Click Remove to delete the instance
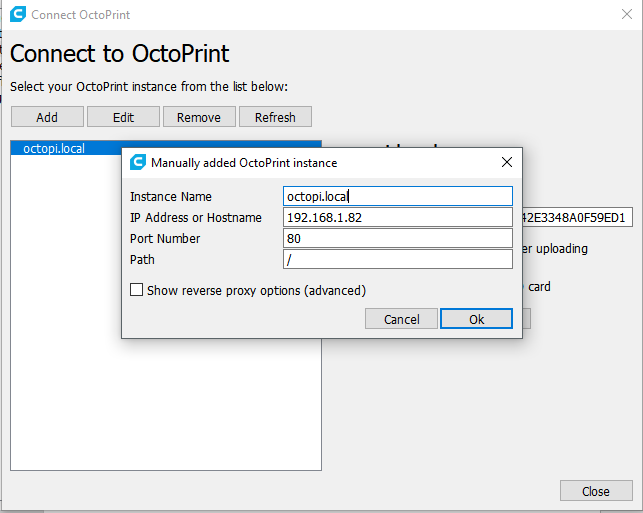Viewport: 643px width, 513px height. click(x=199, y=117)
